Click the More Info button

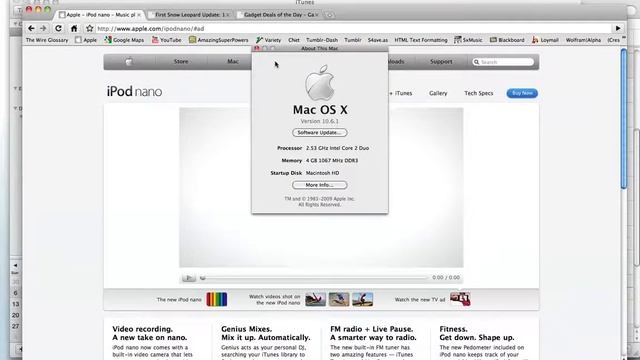coord(320,185)
